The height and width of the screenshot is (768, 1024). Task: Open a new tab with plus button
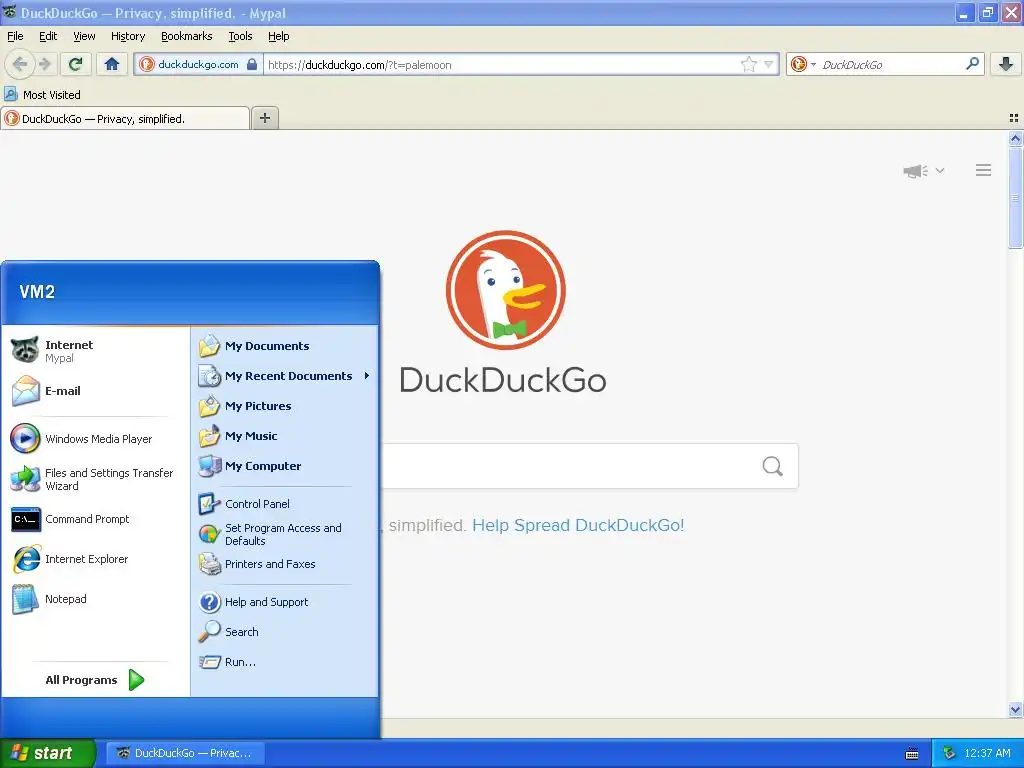[x=264, y=118]
